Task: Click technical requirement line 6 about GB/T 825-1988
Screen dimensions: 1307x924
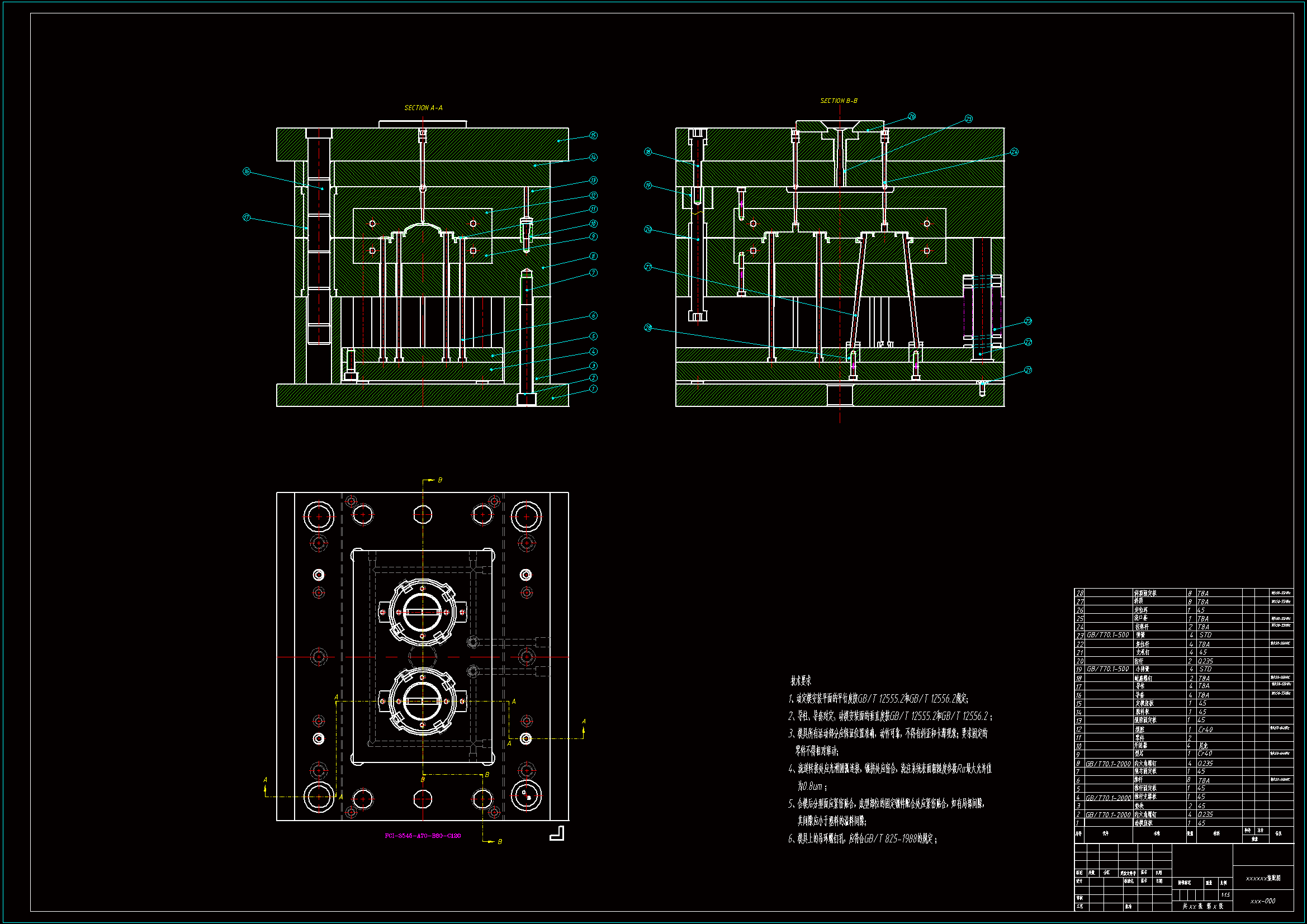Action: click(x=863, y=838)
